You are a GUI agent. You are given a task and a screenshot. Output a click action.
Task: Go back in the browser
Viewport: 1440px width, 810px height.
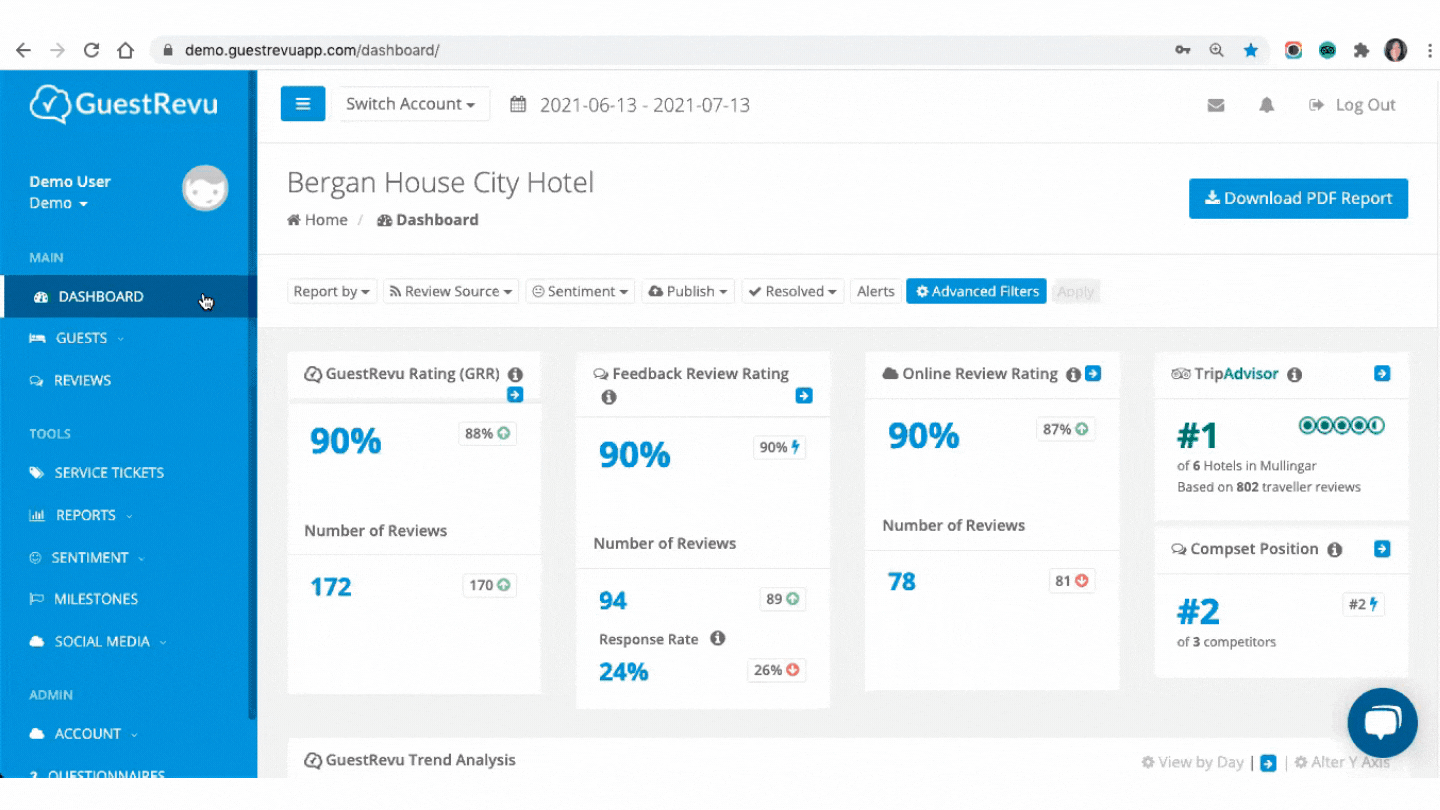(23, 50)
